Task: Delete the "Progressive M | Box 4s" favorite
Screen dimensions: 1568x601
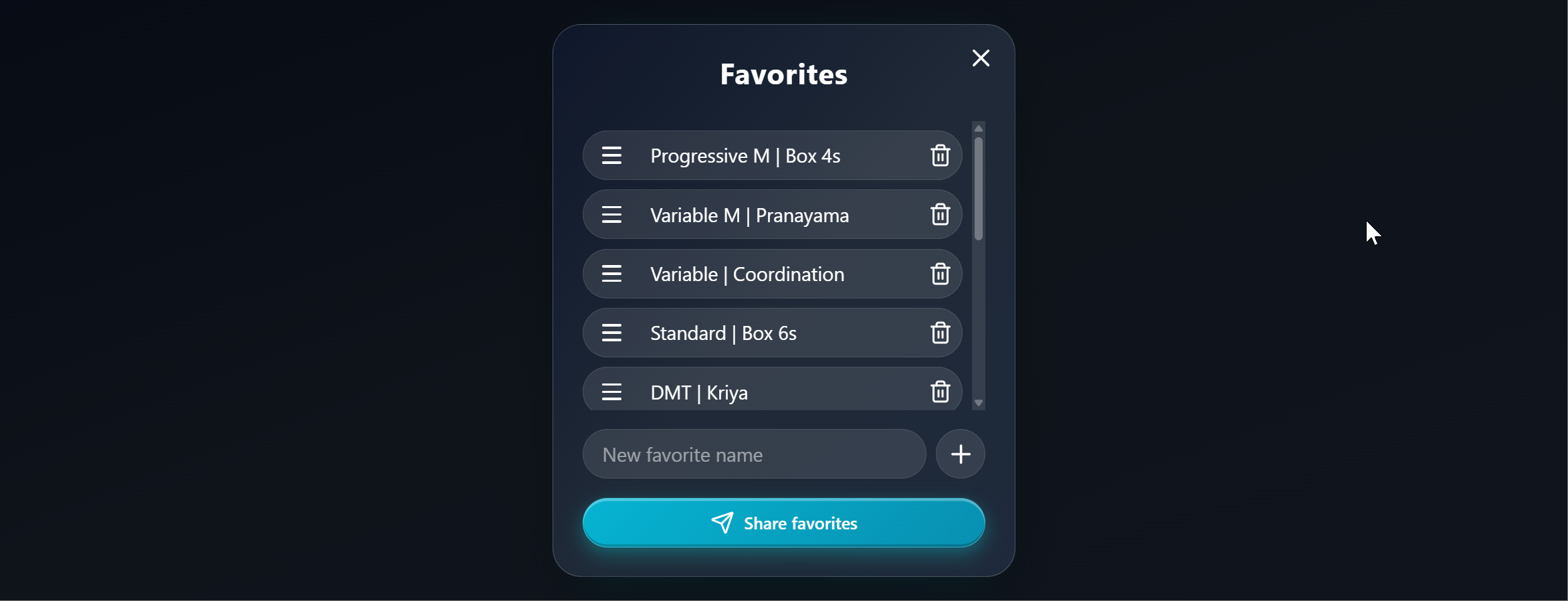Action: coord(940,155)
